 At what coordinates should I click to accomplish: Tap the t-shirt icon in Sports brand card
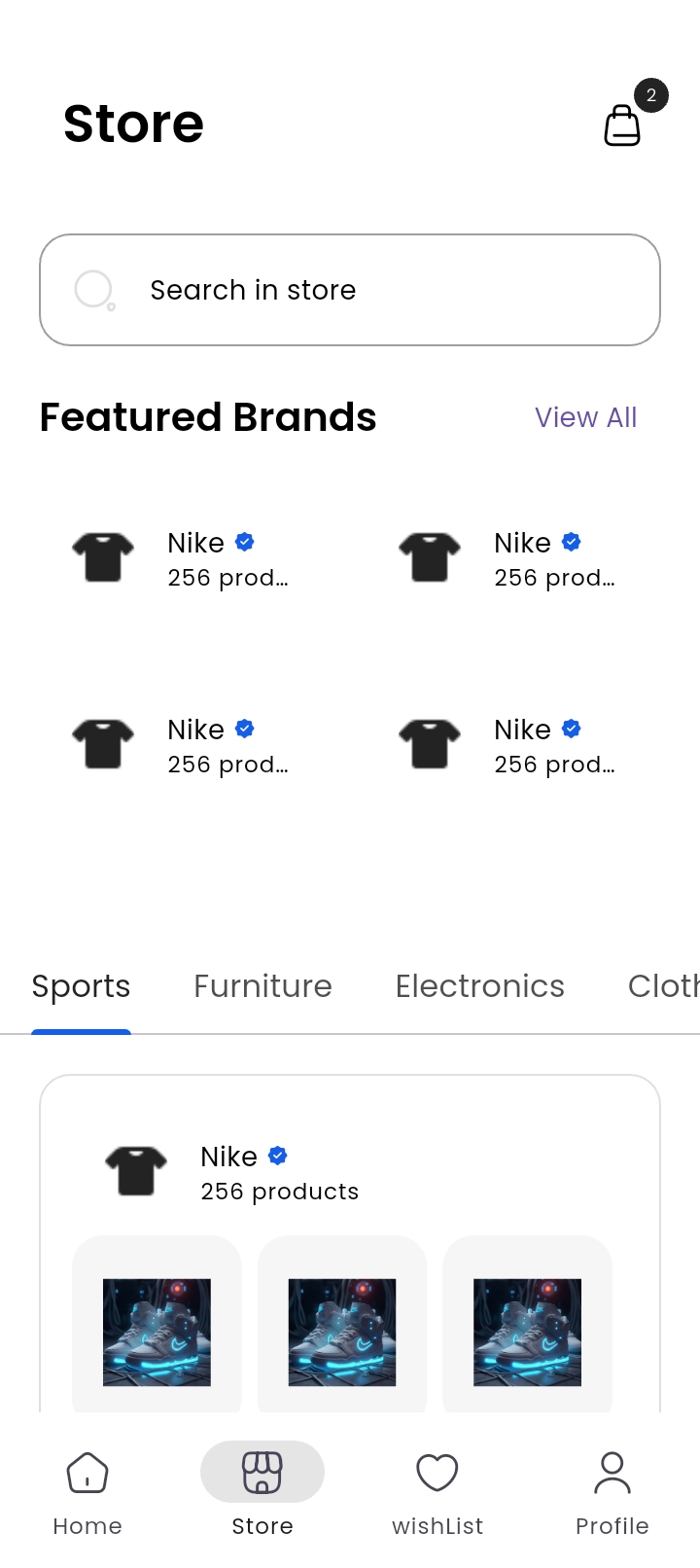point(136,1170)
